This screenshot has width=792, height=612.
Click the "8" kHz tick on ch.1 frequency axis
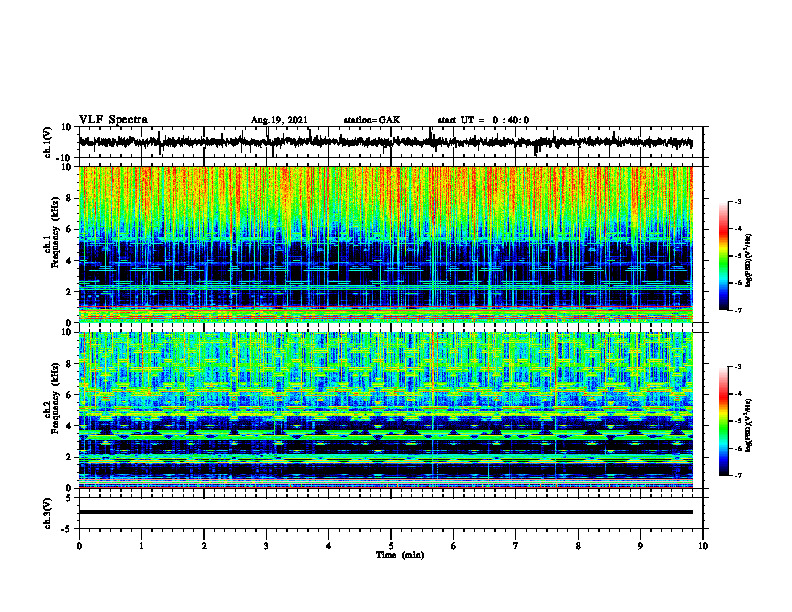69,198
